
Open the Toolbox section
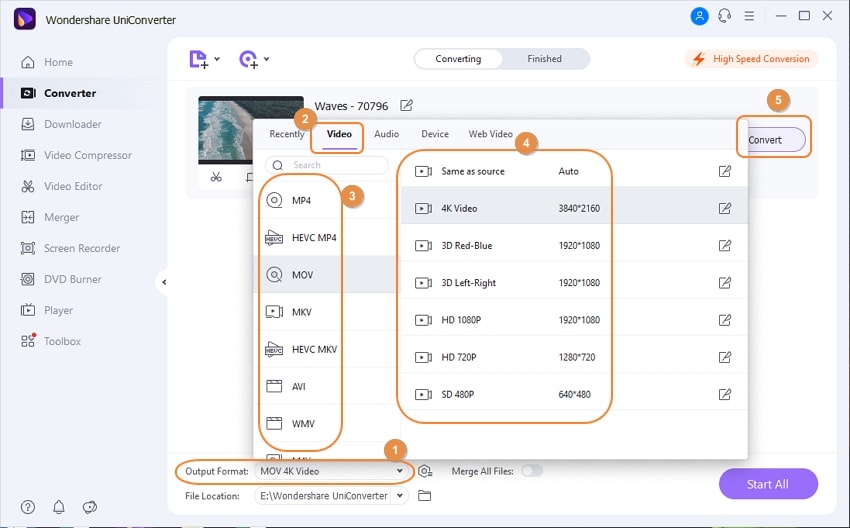pos(50,341)
